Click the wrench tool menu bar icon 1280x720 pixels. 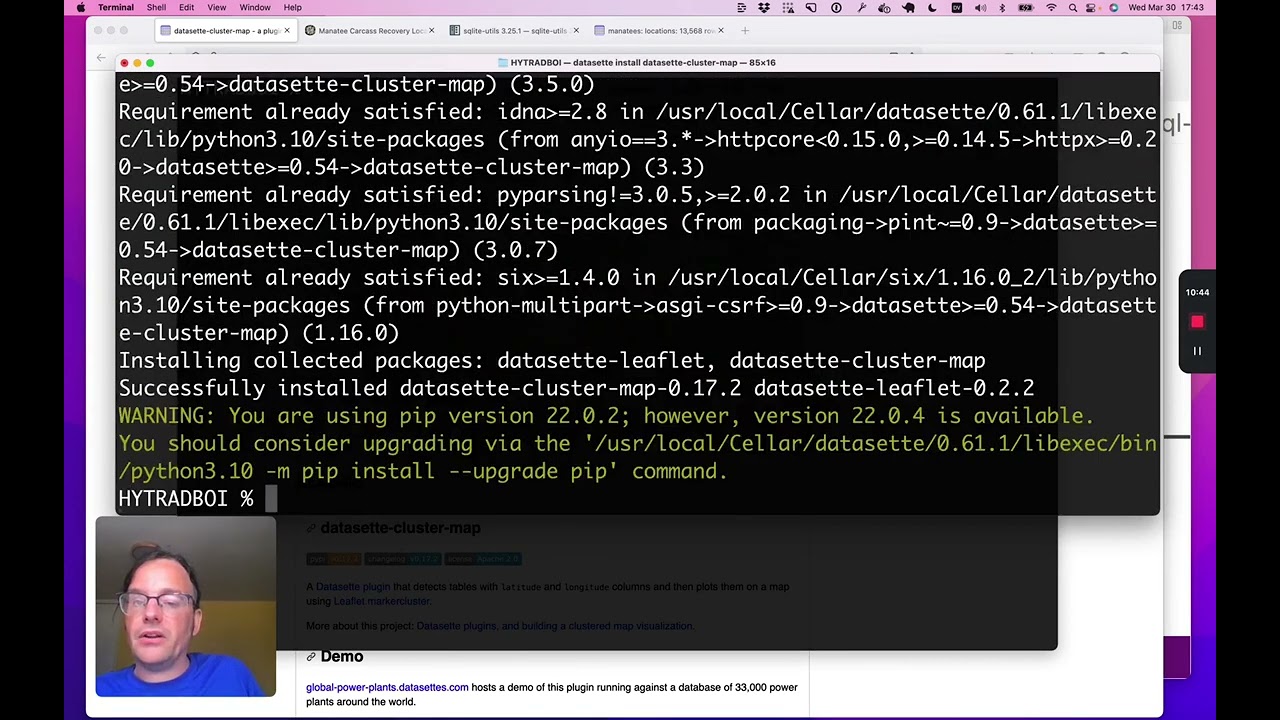click(x=861, y=8)
